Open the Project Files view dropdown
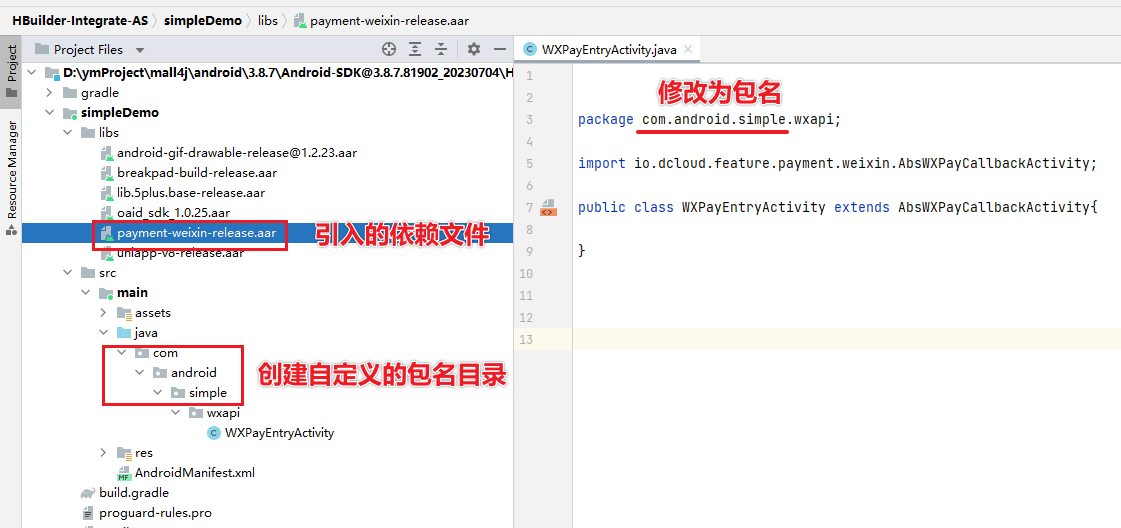 [x=139, y=50]
